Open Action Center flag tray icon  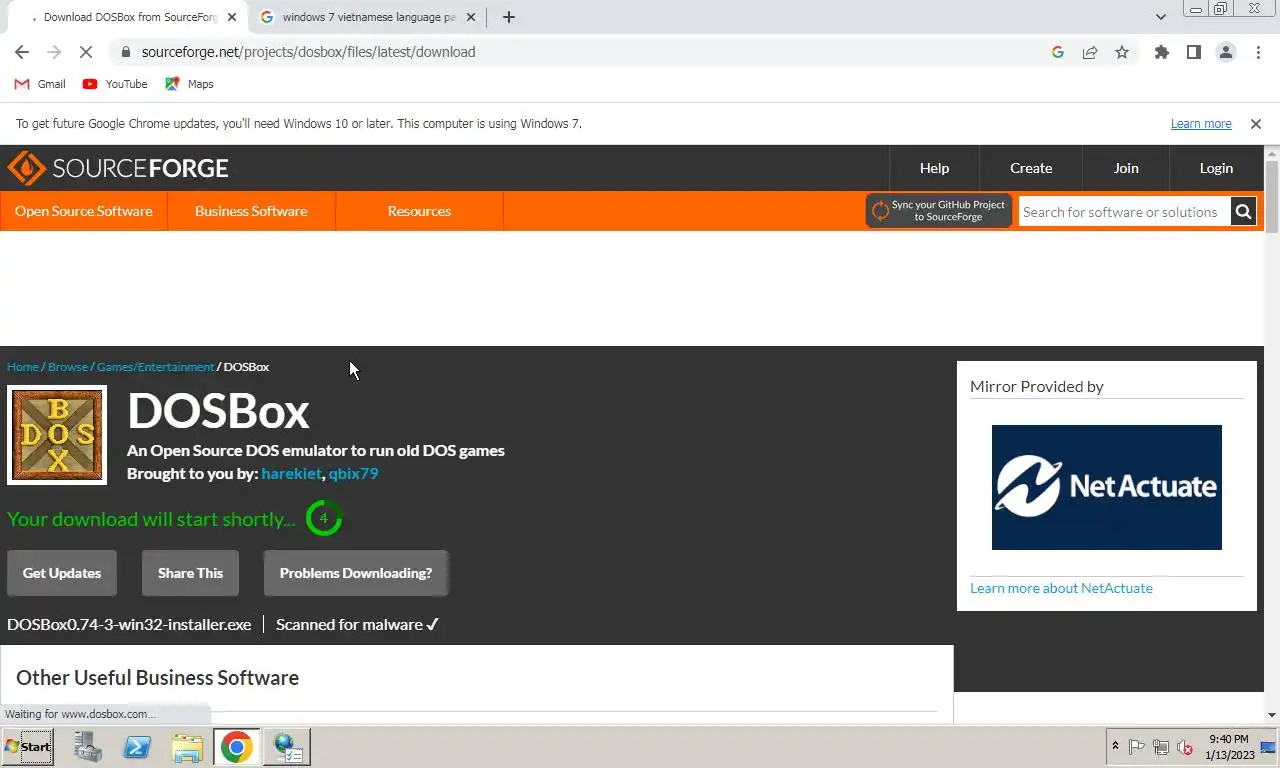[x=1137, y=747]
